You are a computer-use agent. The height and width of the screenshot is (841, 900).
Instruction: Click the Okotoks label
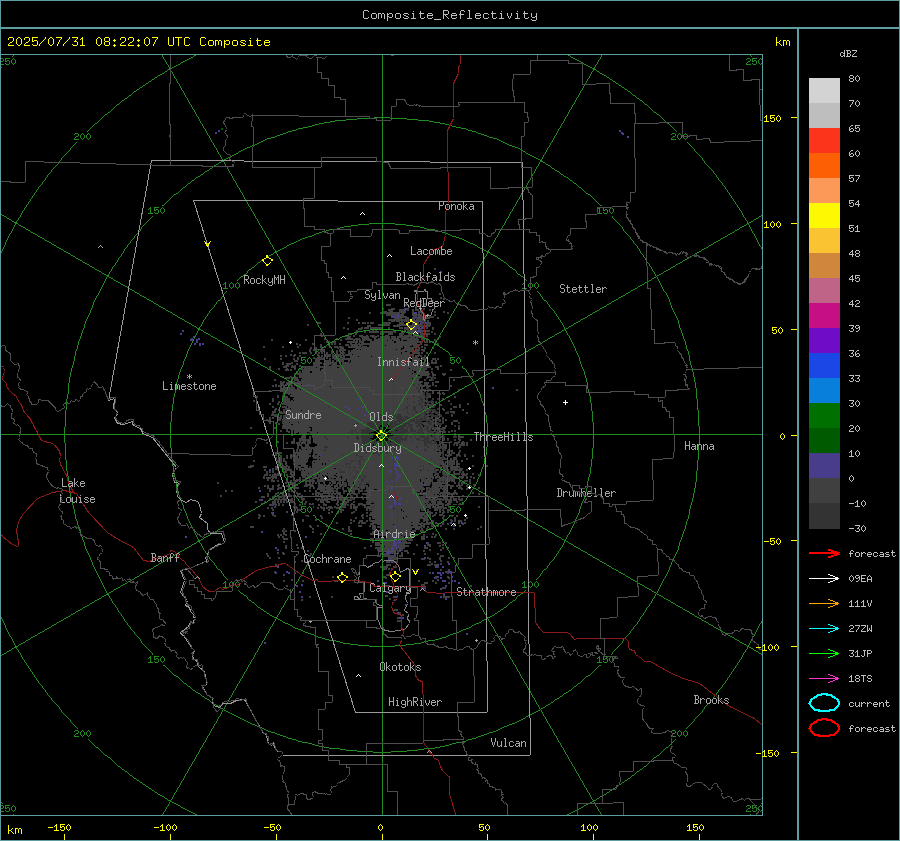[x=400, y=667]
